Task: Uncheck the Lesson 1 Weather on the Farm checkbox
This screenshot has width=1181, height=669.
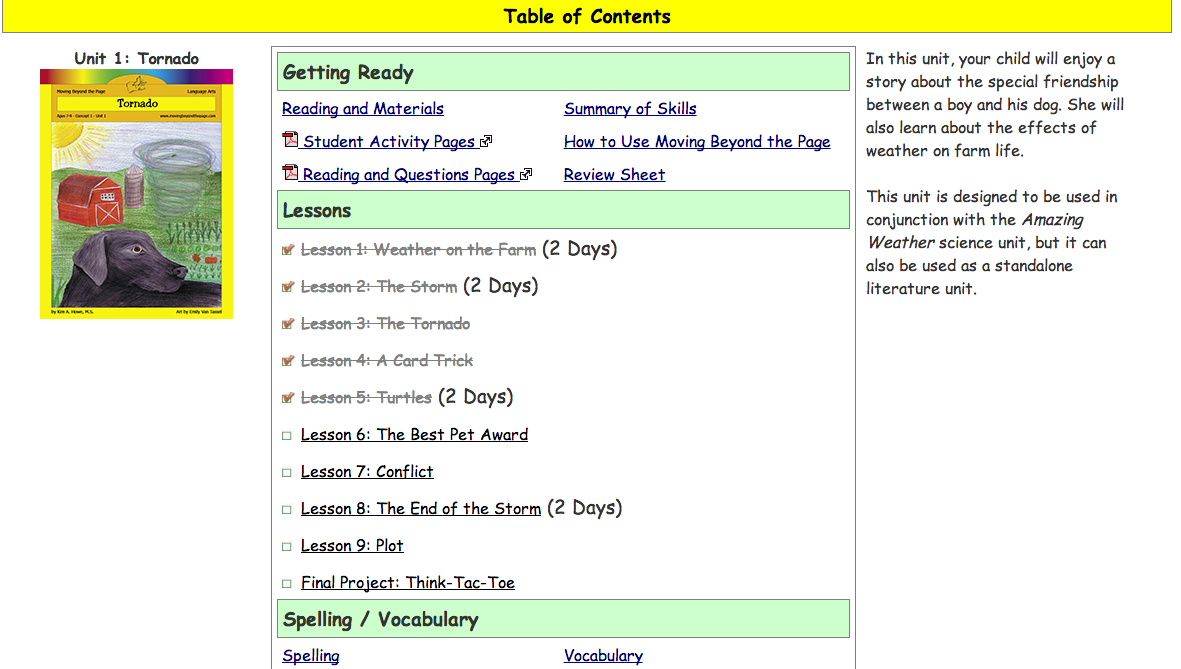Action: 288,250
